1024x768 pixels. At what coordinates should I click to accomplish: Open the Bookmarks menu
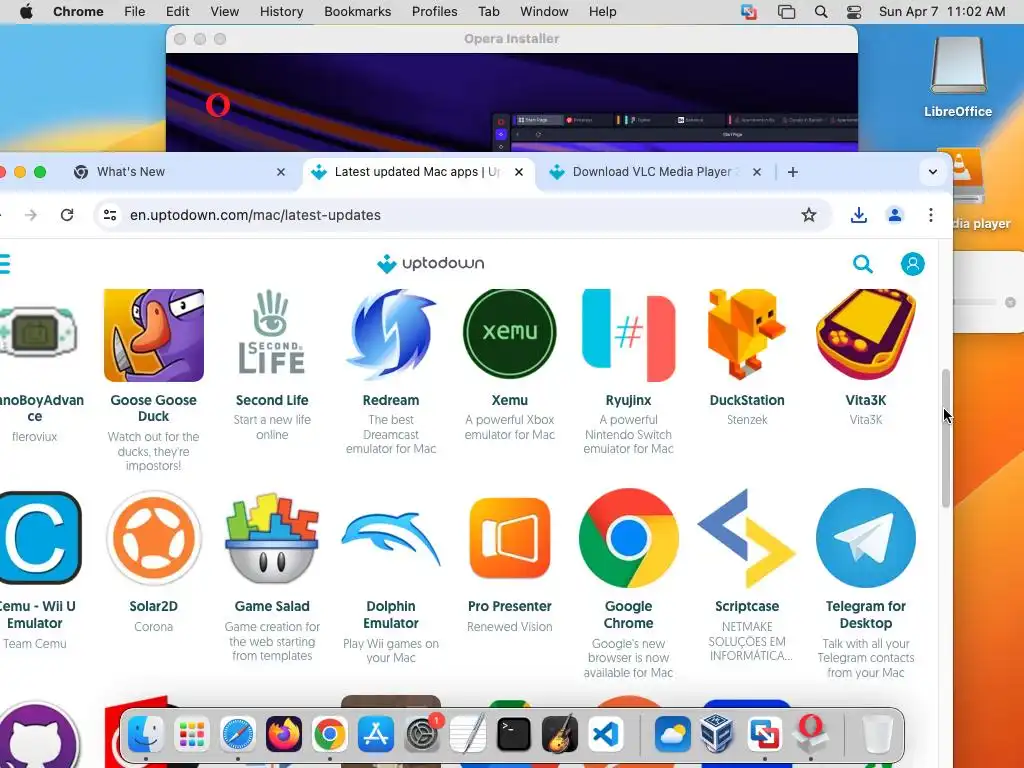coord(357,12)
